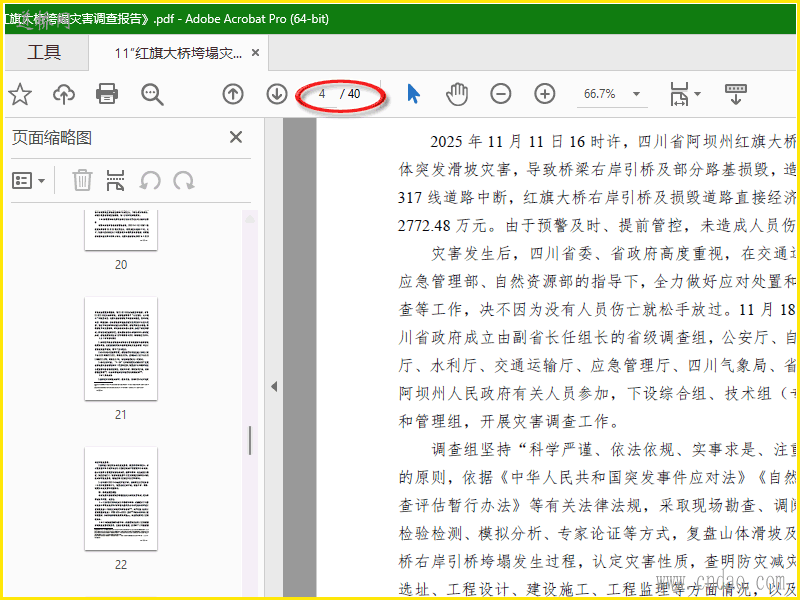Activate the hand pan tool
This screenshot has width=800, height=600.
tap(457, 94)
